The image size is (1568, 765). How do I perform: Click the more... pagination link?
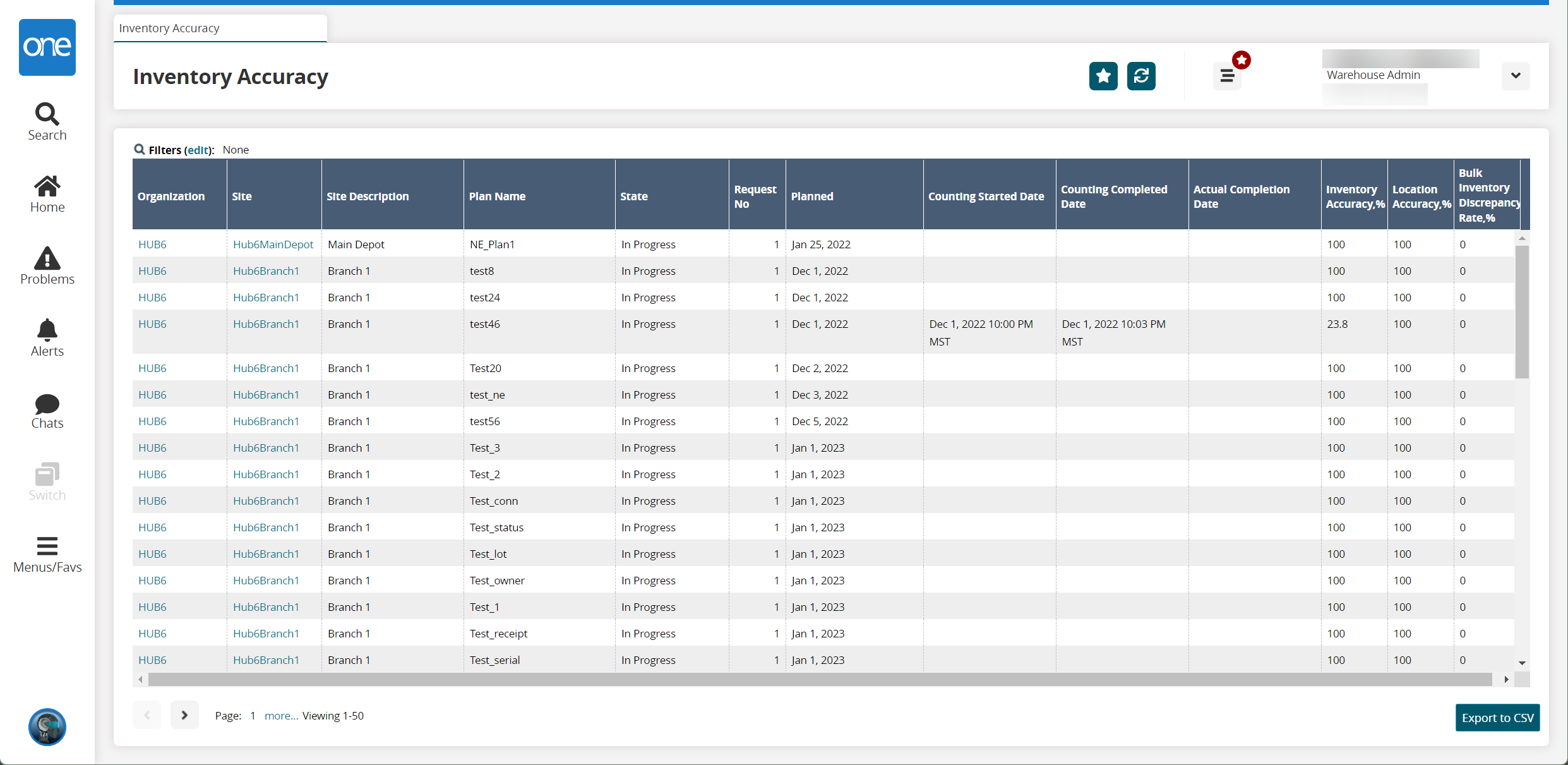click(281, 715)
